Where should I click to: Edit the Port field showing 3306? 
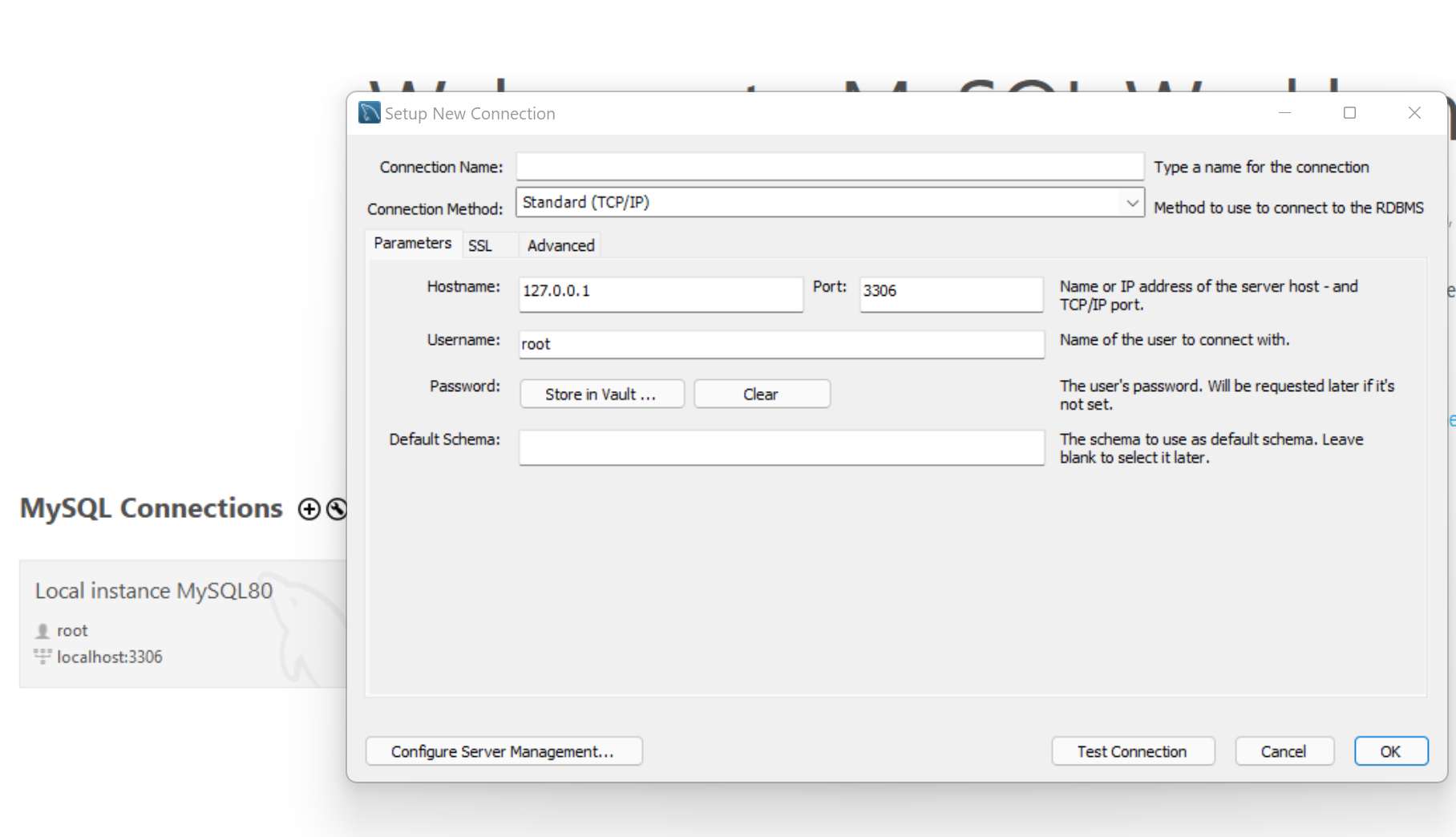coord(951,293)
